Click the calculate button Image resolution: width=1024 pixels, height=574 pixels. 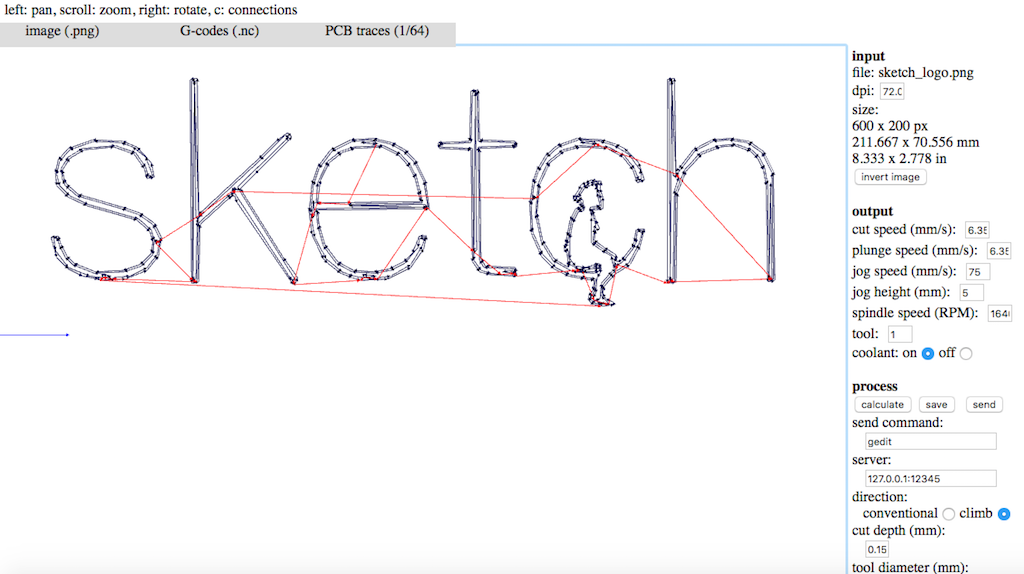[x=882, y=404]
